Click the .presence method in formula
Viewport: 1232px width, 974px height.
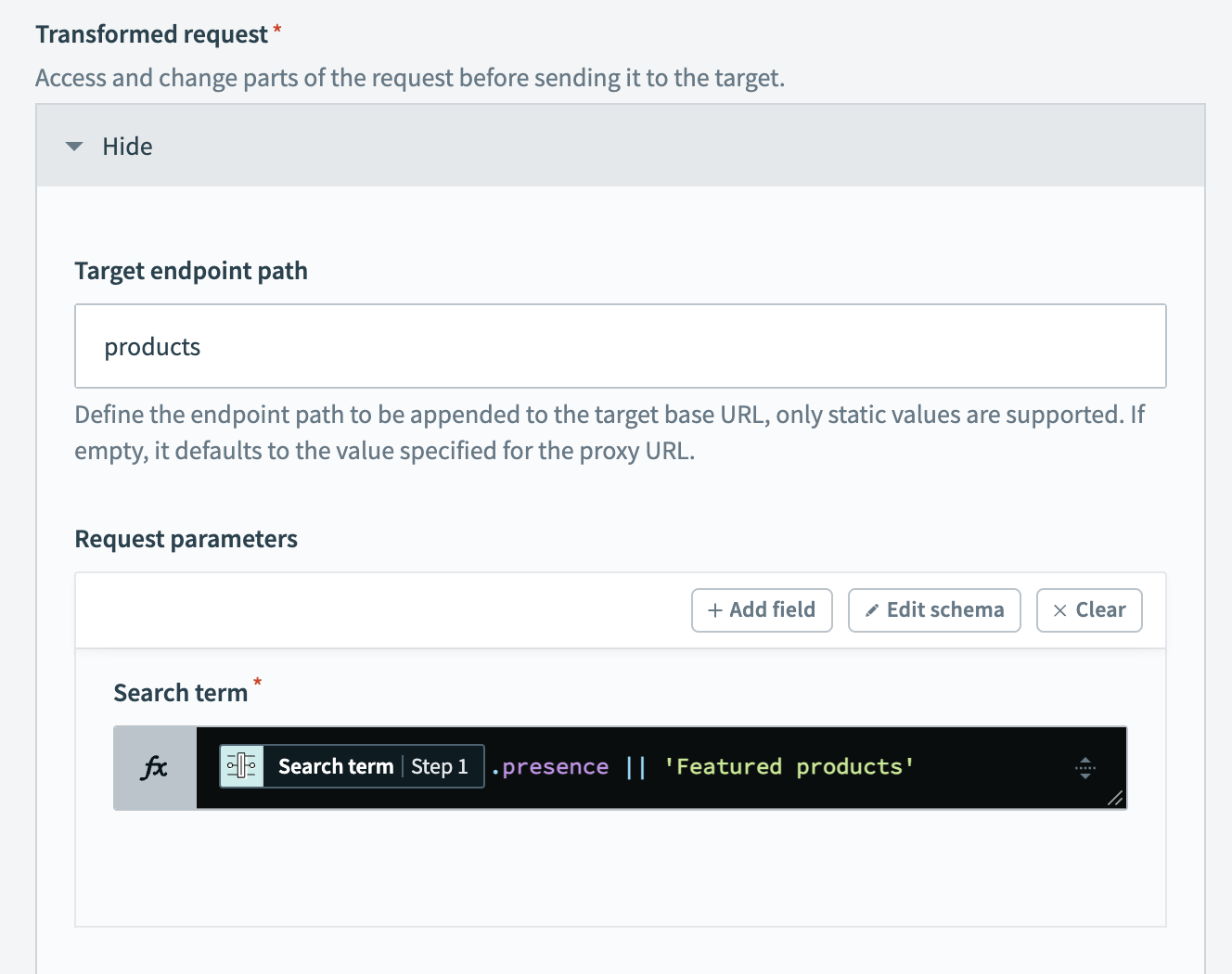coord(550,767)
